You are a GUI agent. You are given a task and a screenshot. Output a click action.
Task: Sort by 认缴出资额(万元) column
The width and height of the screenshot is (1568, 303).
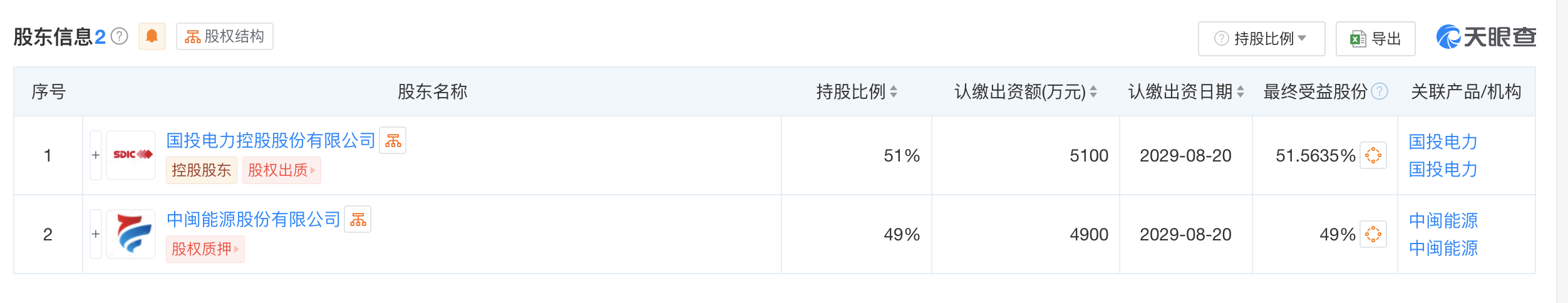[1093, 92]
